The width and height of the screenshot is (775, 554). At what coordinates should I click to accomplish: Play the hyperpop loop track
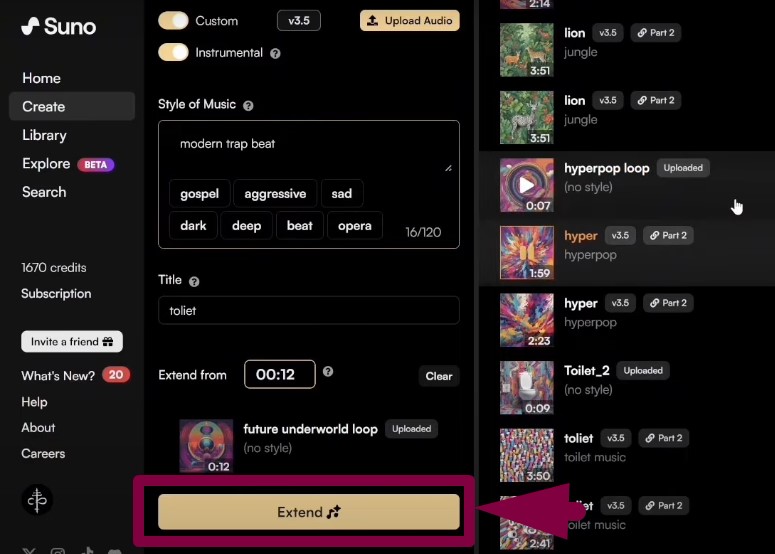coord(526,185)
